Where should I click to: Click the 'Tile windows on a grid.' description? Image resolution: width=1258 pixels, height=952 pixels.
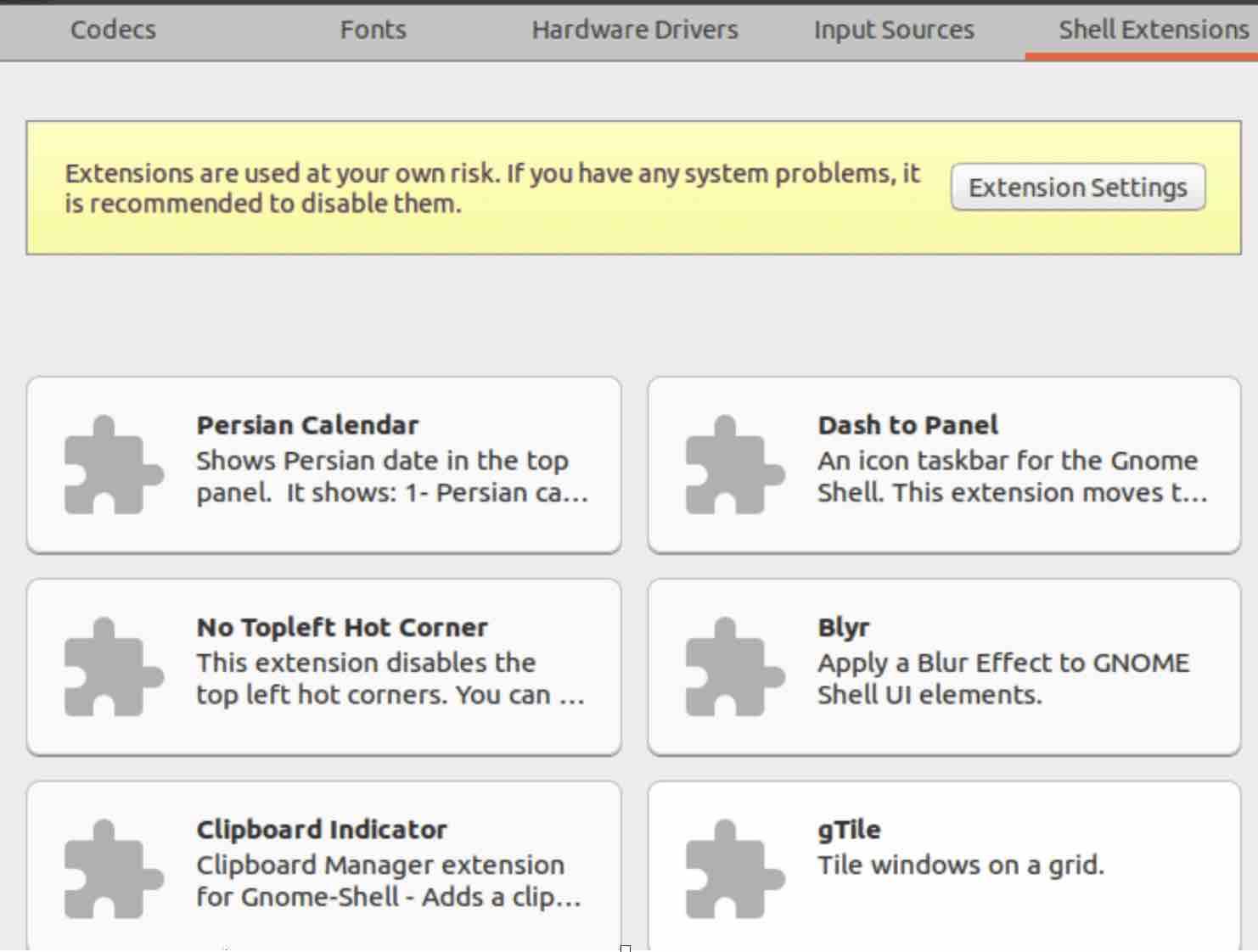(961, 865)
